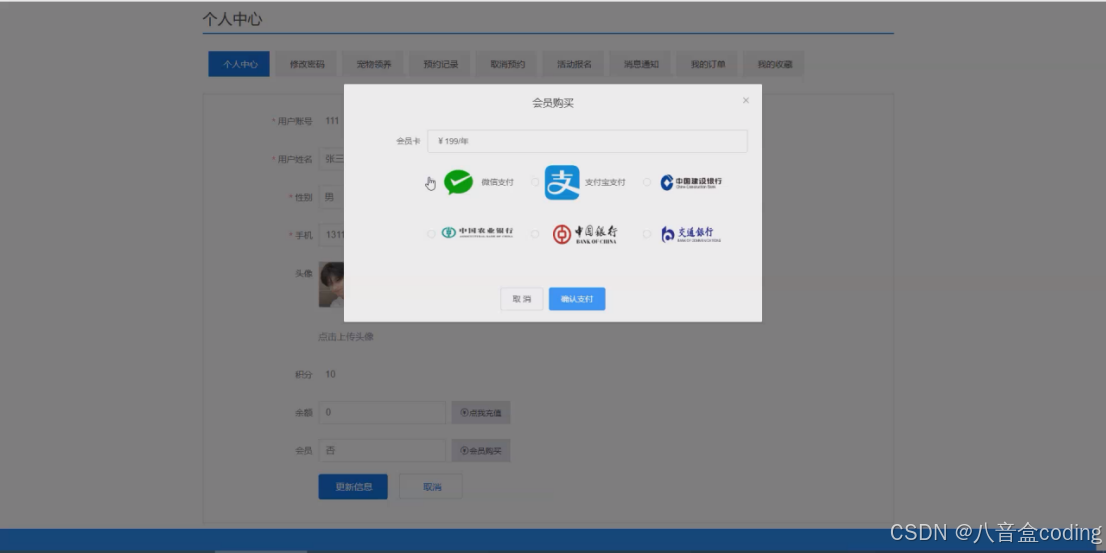Switch to the 我的收藏 tab
Image resolution: width=1106 pixels, height=553 pixels.
[x=774, y=64]
